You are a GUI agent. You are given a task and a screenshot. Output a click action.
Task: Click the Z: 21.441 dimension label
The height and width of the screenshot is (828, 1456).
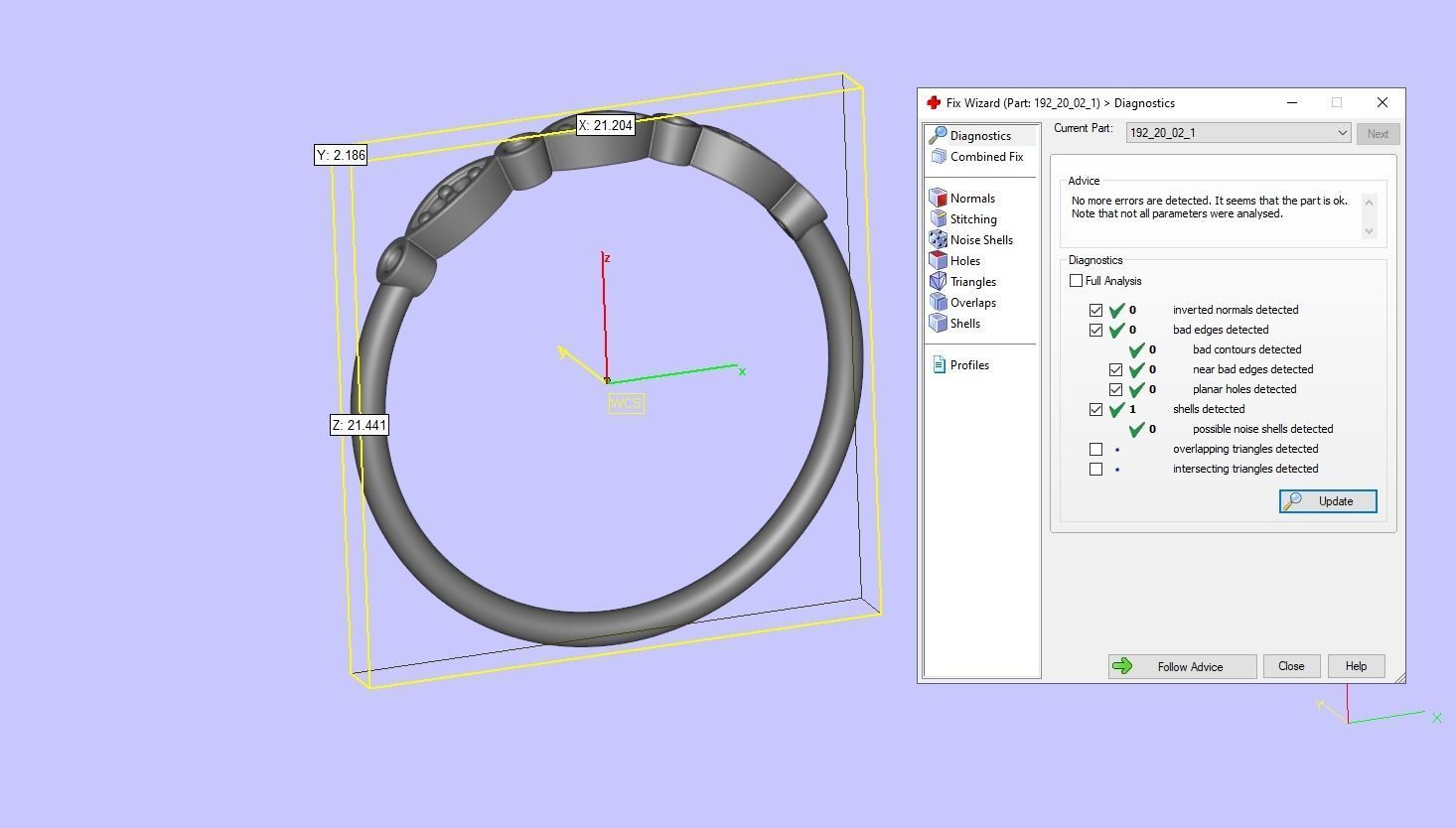coord(360,425)
